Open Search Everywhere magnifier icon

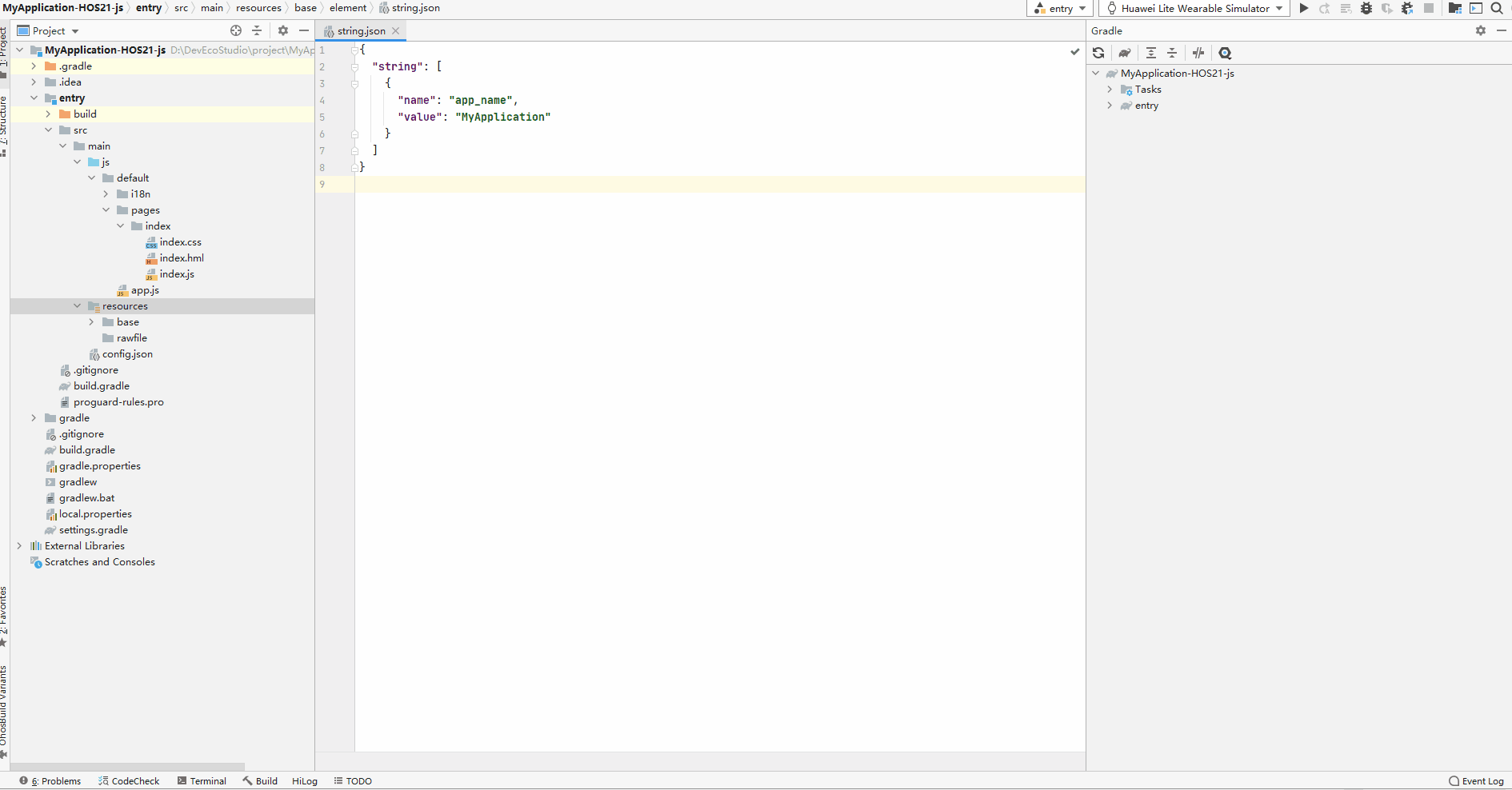click(1497, 8)
